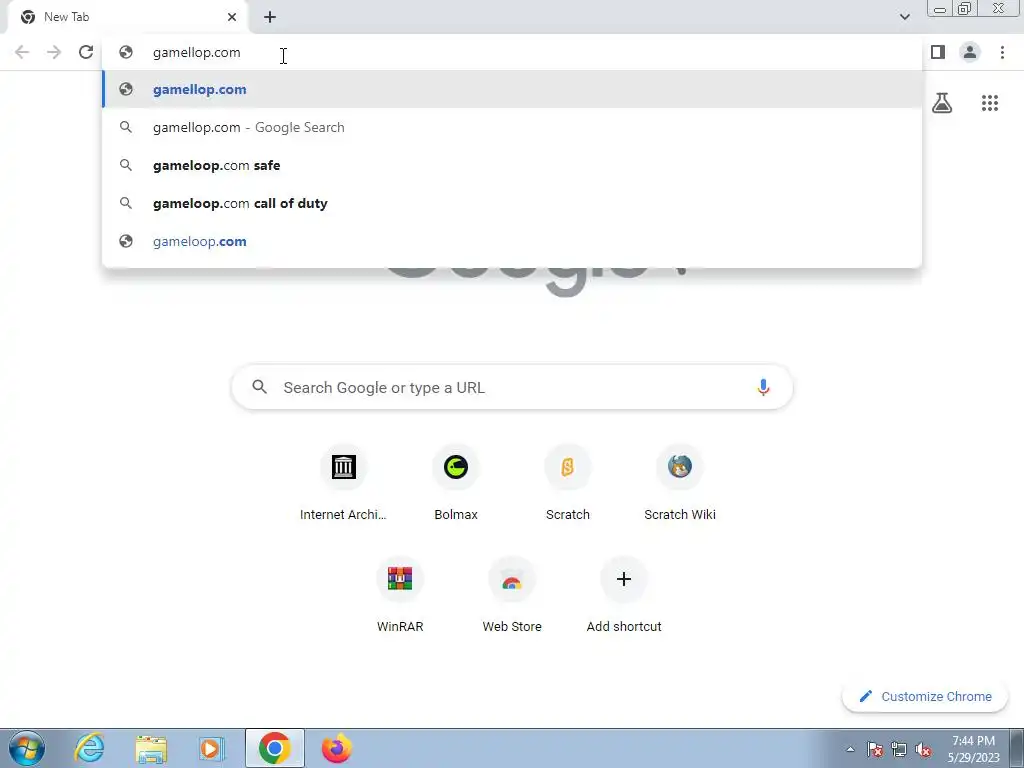Open the Internet Archive shortcut
Screen dimensions: 1024x768
click(344, 483)
